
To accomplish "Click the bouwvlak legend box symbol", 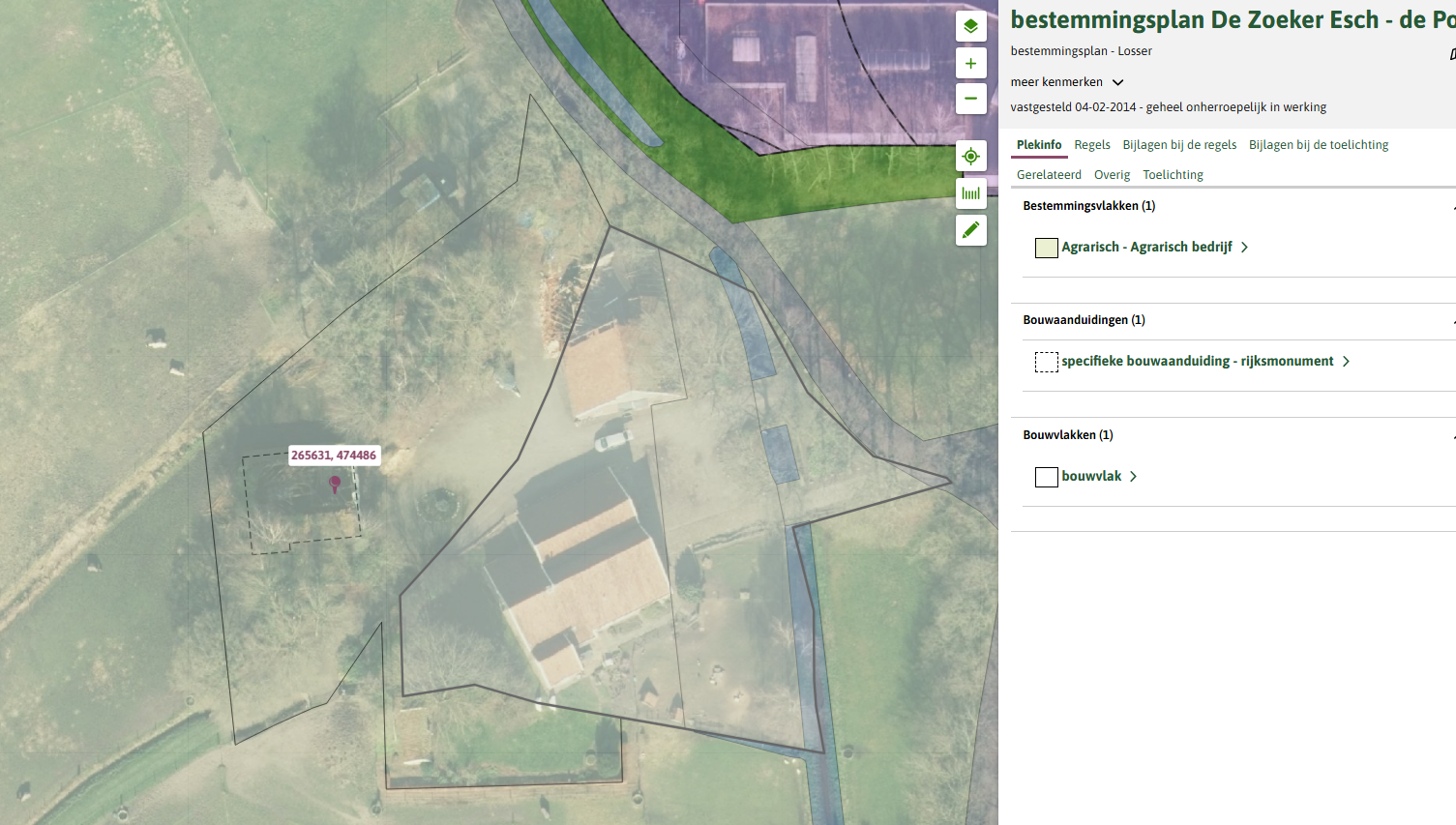I will coord(1046,477).
